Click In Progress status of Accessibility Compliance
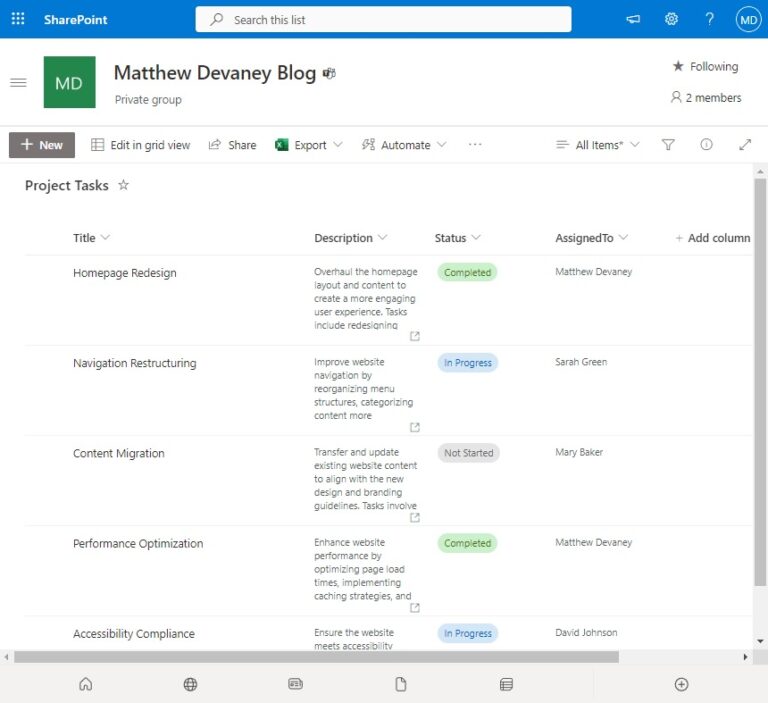 pos(468,633)
